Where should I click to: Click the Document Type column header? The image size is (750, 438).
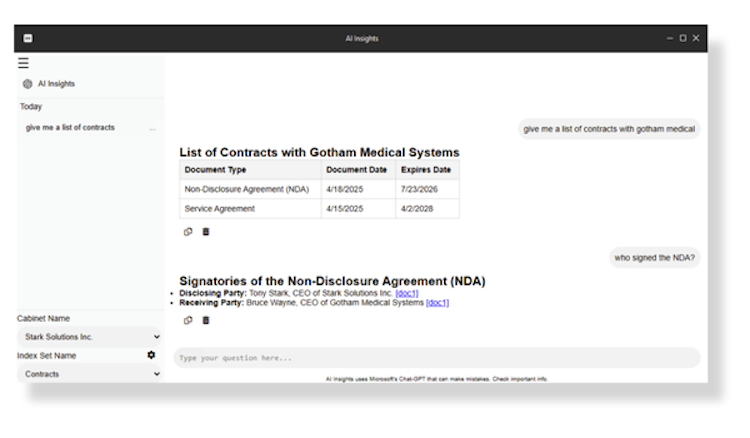tap(250, 170)
